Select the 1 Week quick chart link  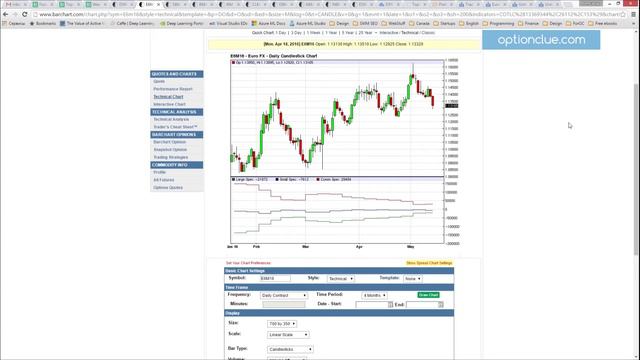click(313, 33)
